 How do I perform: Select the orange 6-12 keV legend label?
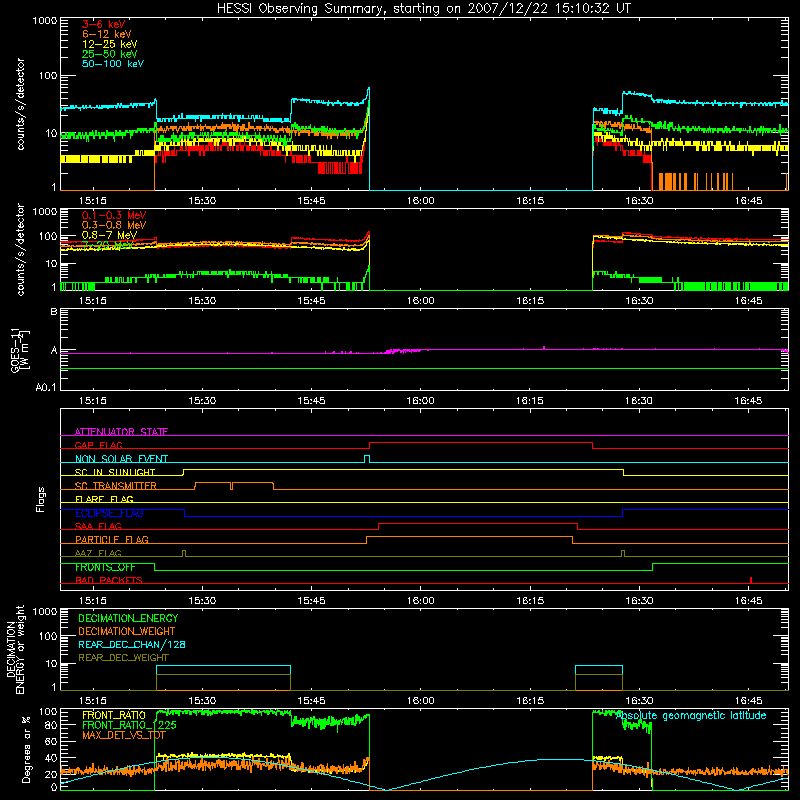pyautogui.click(x=107, y=34)
